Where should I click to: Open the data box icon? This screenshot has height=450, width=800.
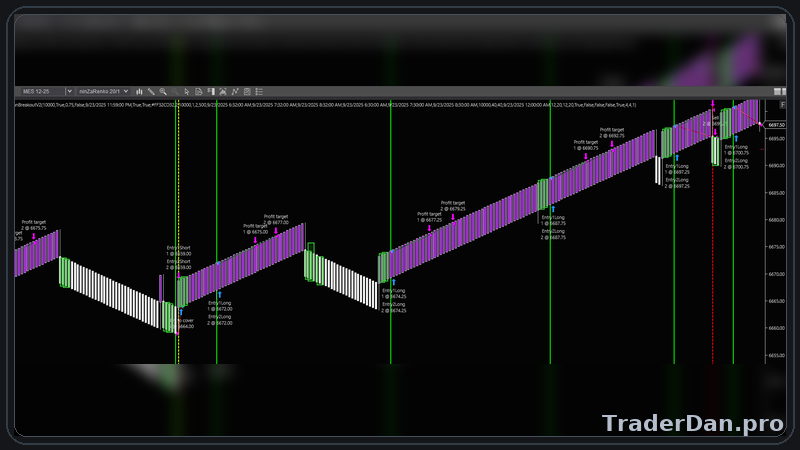(x=199, y=91)
